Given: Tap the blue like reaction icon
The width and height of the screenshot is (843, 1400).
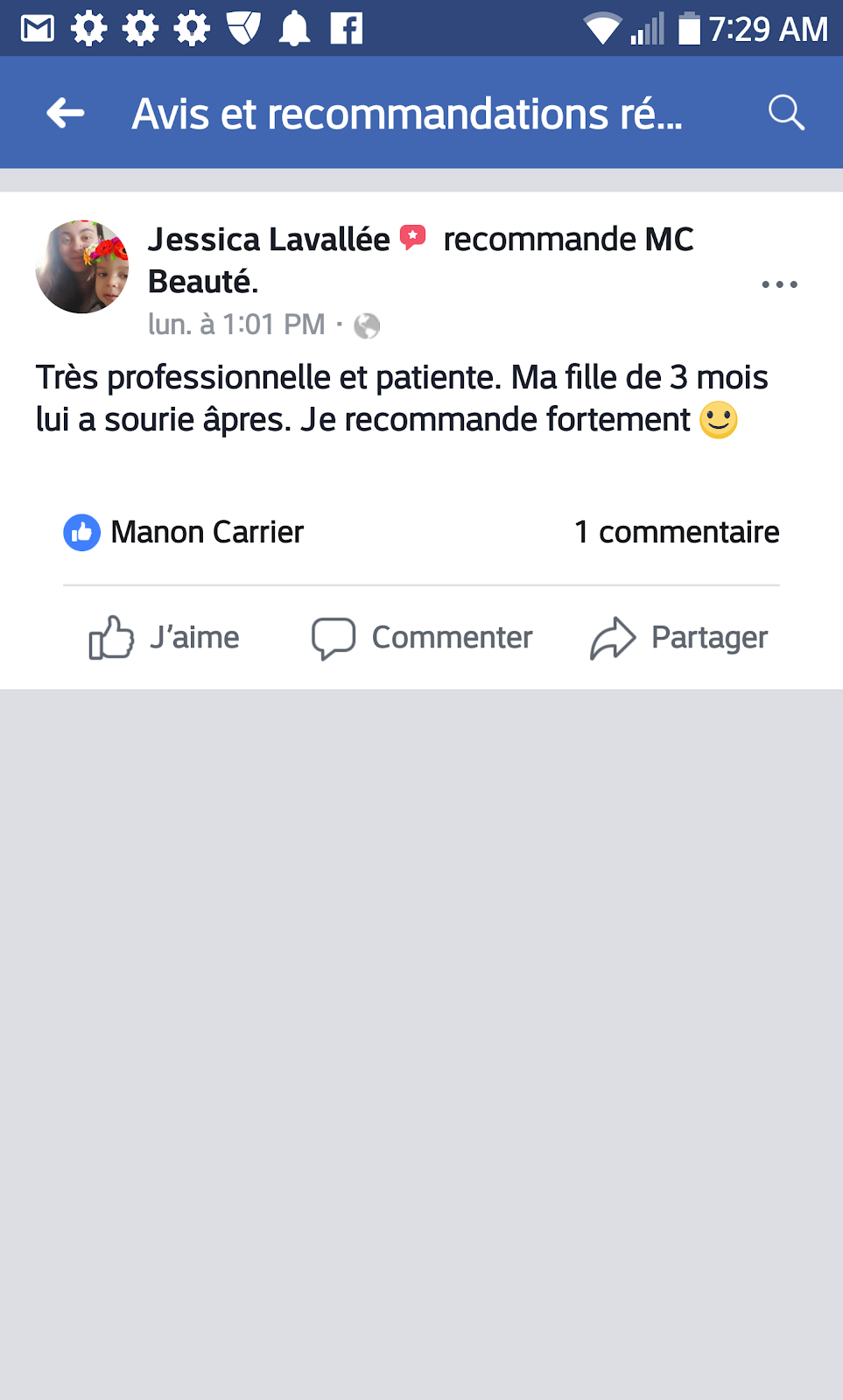Looking at the screenshot, I should tap(81, 532).
